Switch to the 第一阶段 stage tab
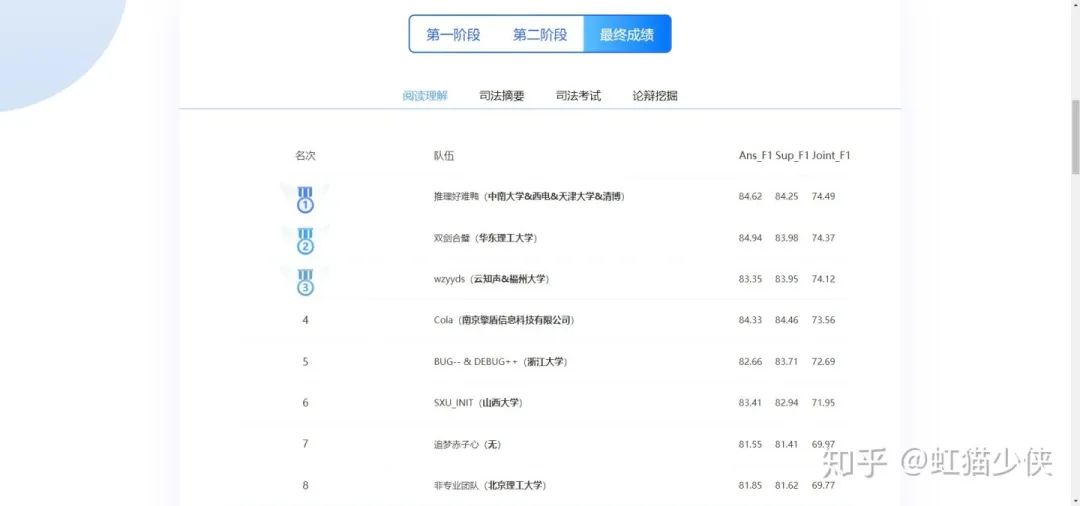The height and width of the screenshot is (506, 1080). pos(453,34)
